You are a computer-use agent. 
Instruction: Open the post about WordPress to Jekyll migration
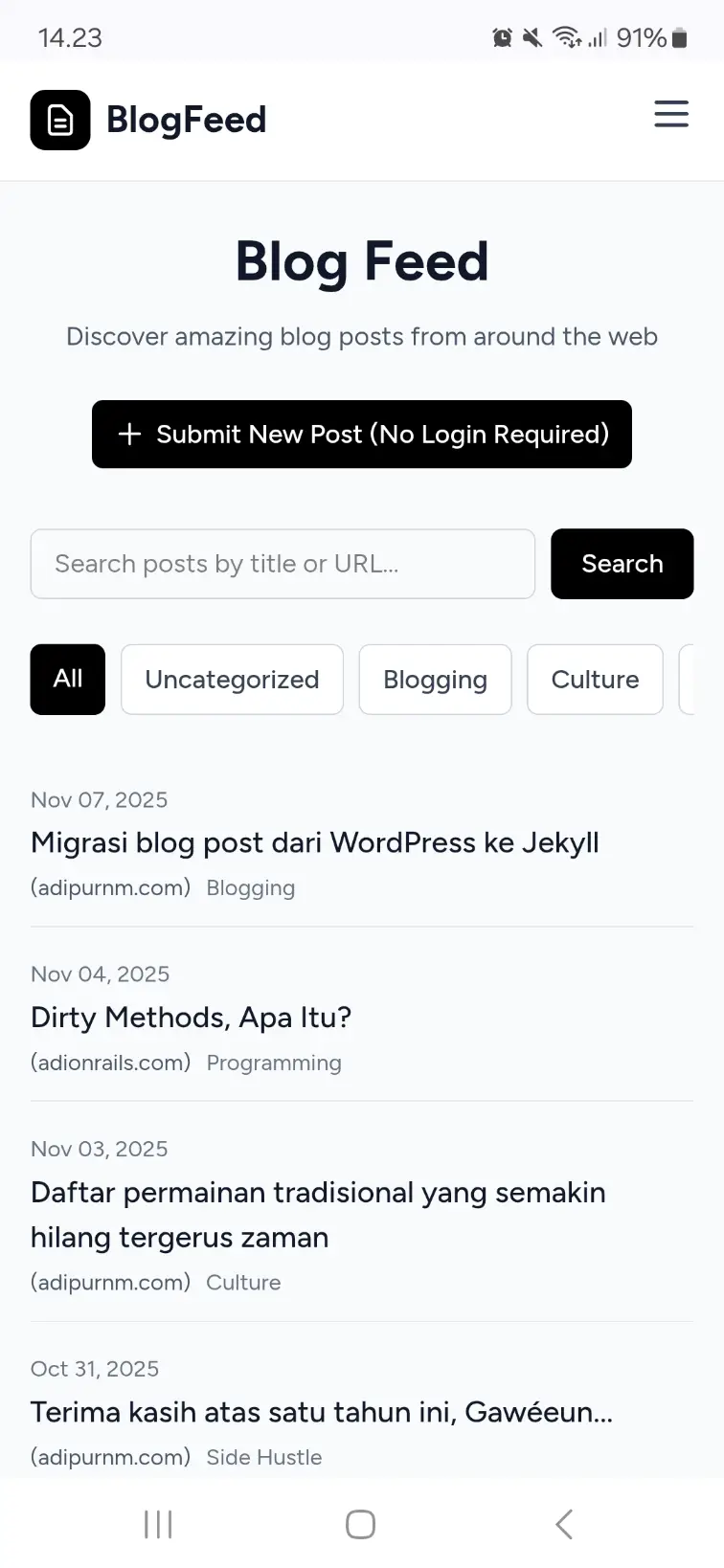[314, 842]
